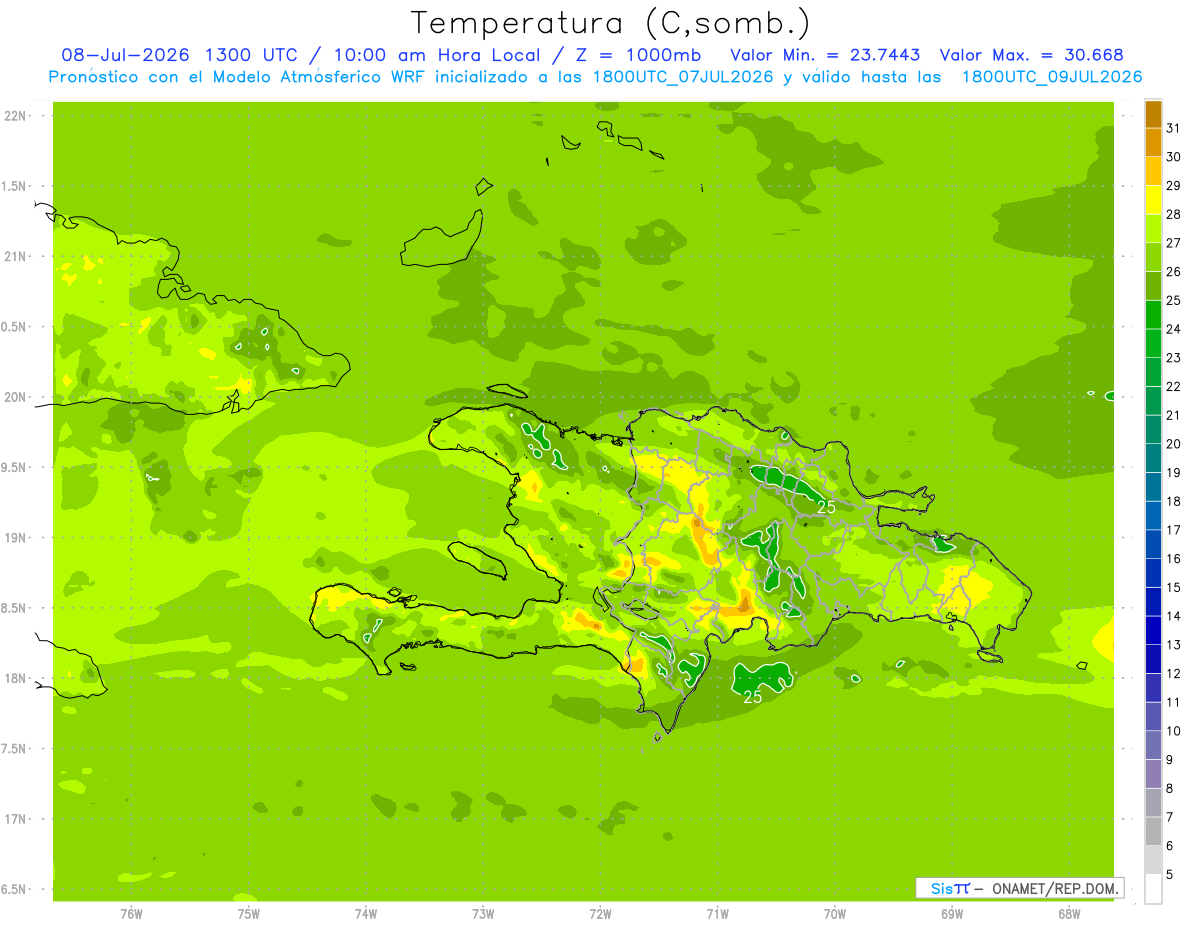Click the legend value '28'

point(1174,214)
